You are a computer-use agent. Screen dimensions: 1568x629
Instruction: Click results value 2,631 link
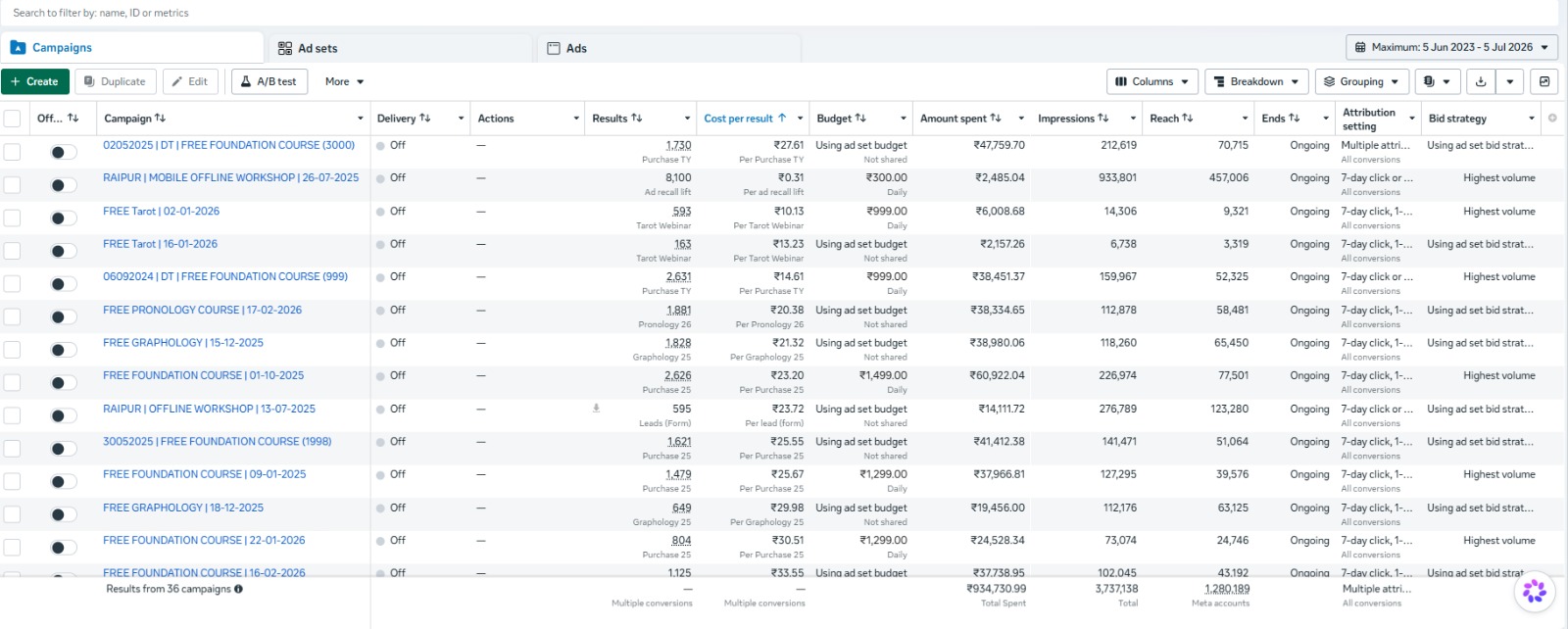coord(678,277)
